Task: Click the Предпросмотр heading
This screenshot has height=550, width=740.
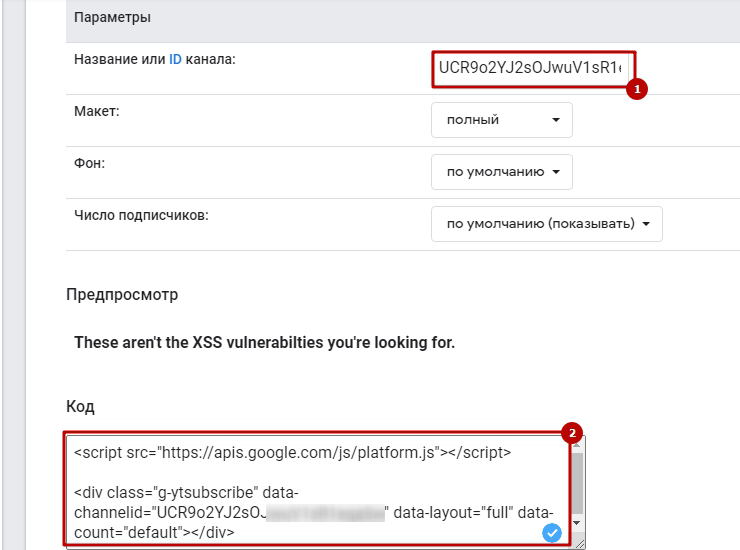Action: [122, 295]
